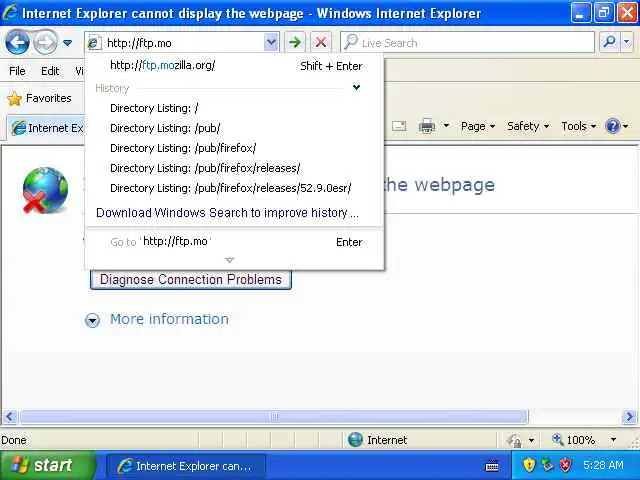This screenshot has height=480, width=640.
Task: Click the 100% zoom level button
Action: point(573,440)
